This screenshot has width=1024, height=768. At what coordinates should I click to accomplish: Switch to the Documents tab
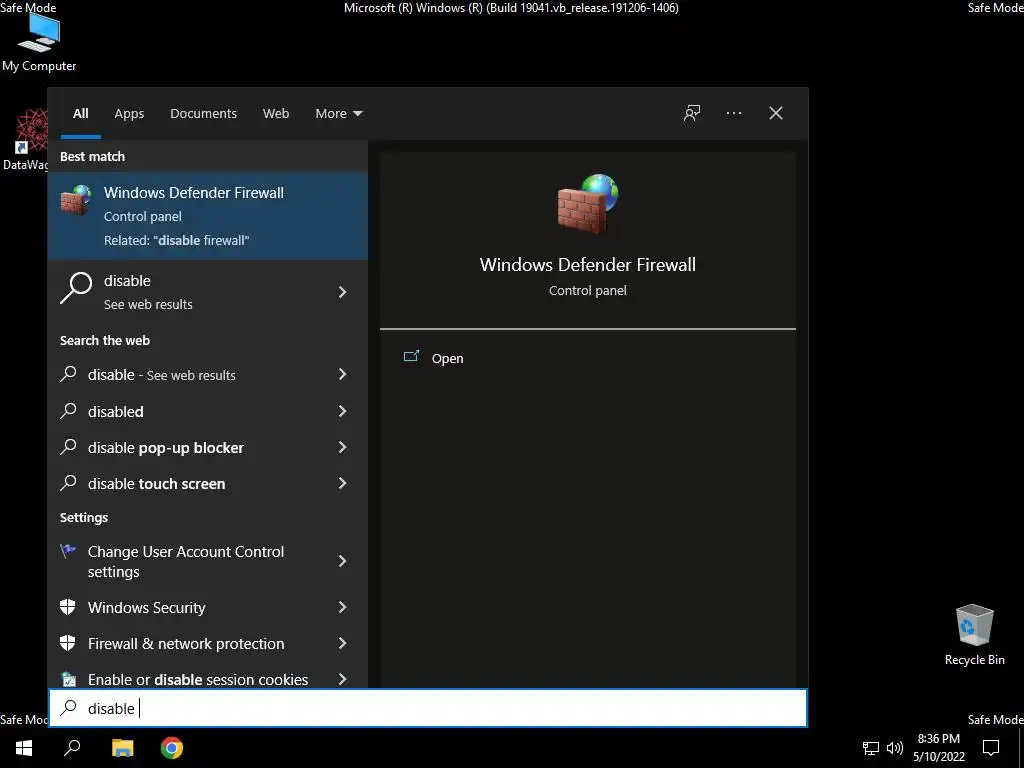click(203, 114)
